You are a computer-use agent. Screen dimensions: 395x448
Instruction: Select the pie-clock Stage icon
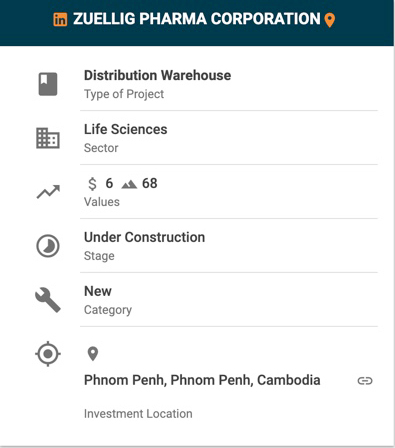[48, 246]
